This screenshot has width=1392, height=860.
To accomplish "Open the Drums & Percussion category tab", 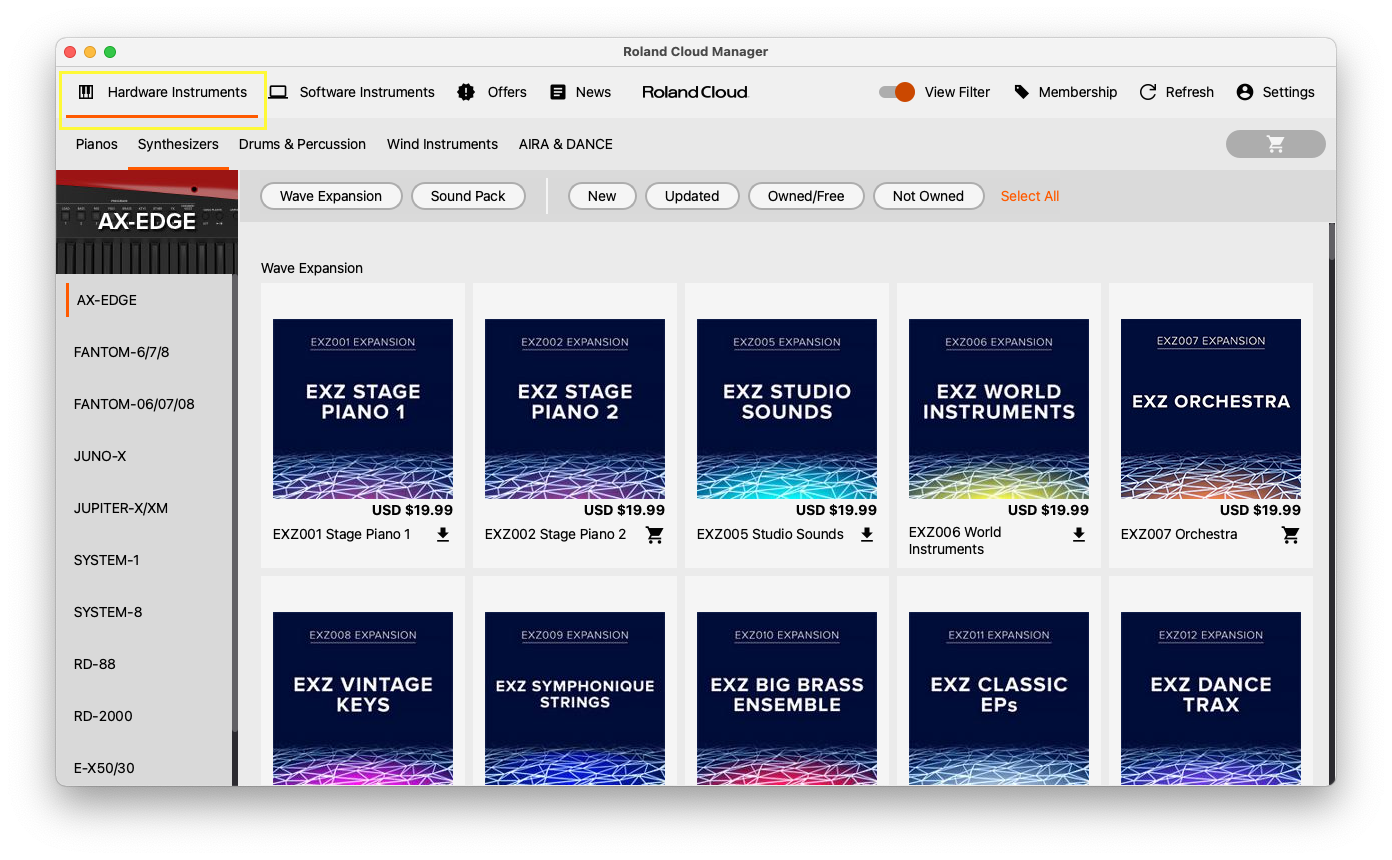I will [x=302, y=144].
